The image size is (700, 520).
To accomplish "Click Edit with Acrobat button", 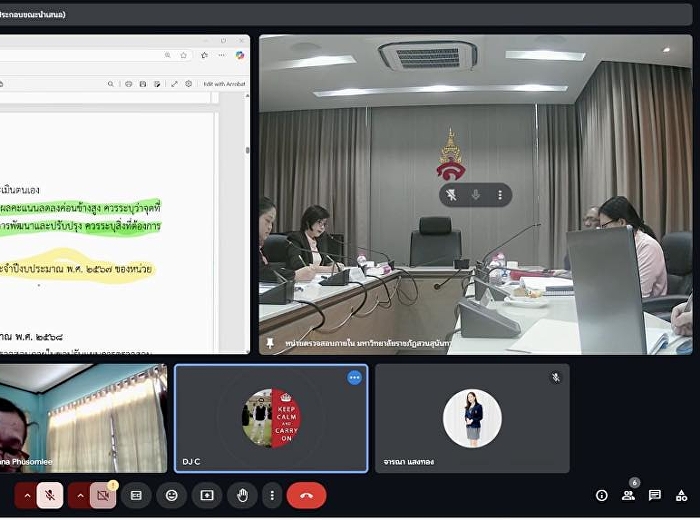I will tap(224, 84).
